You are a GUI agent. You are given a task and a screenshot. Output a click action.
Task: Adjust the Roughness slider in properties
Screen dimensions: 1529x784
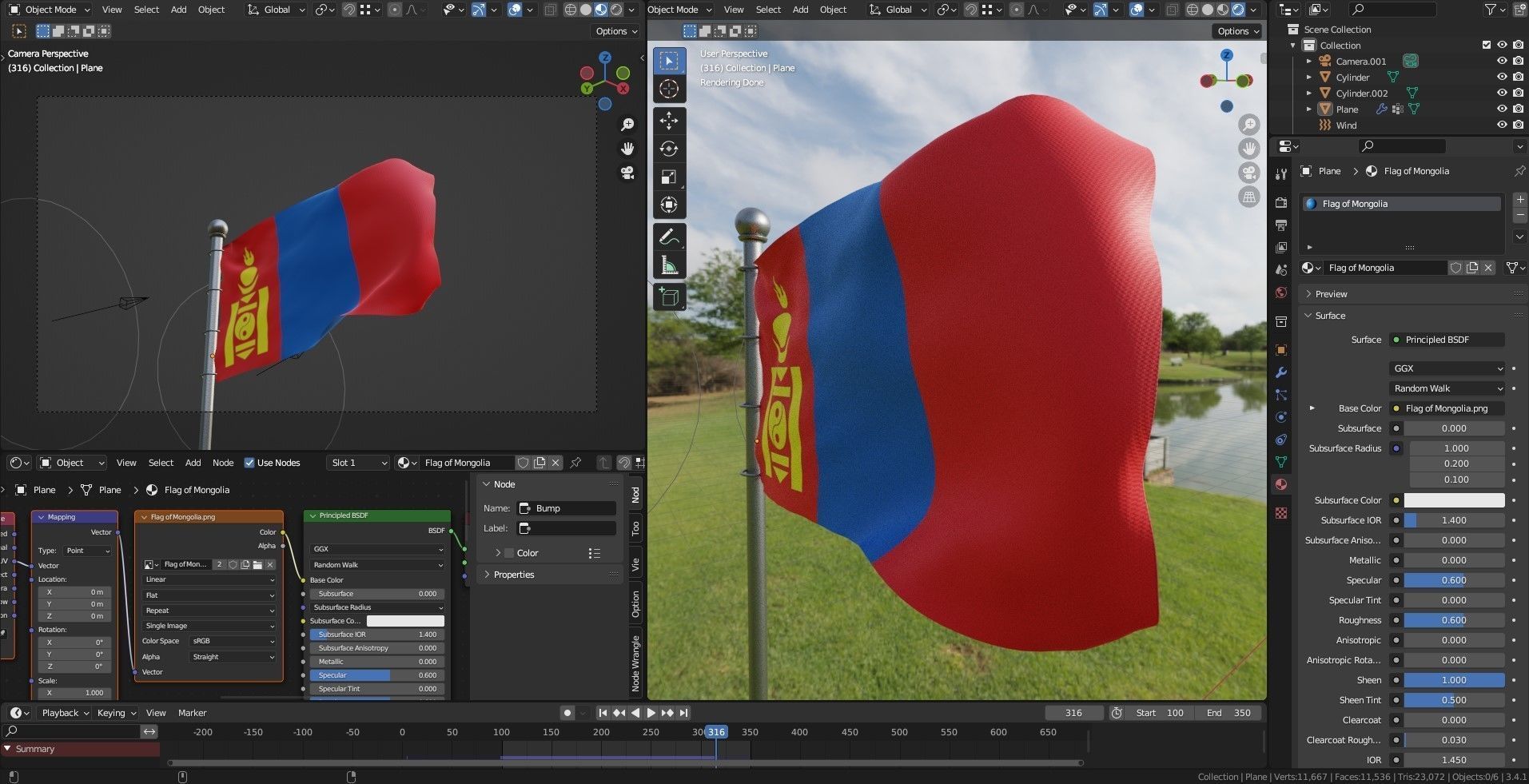point(1454,620)
